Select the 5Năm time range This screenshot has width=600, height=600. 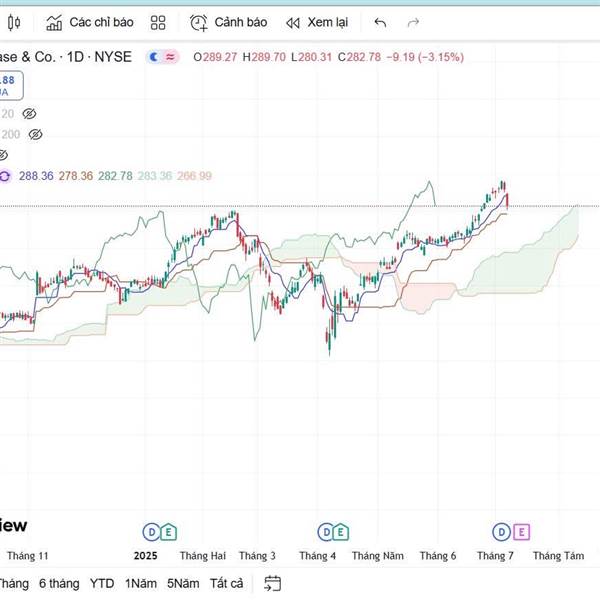click(183, 584)
